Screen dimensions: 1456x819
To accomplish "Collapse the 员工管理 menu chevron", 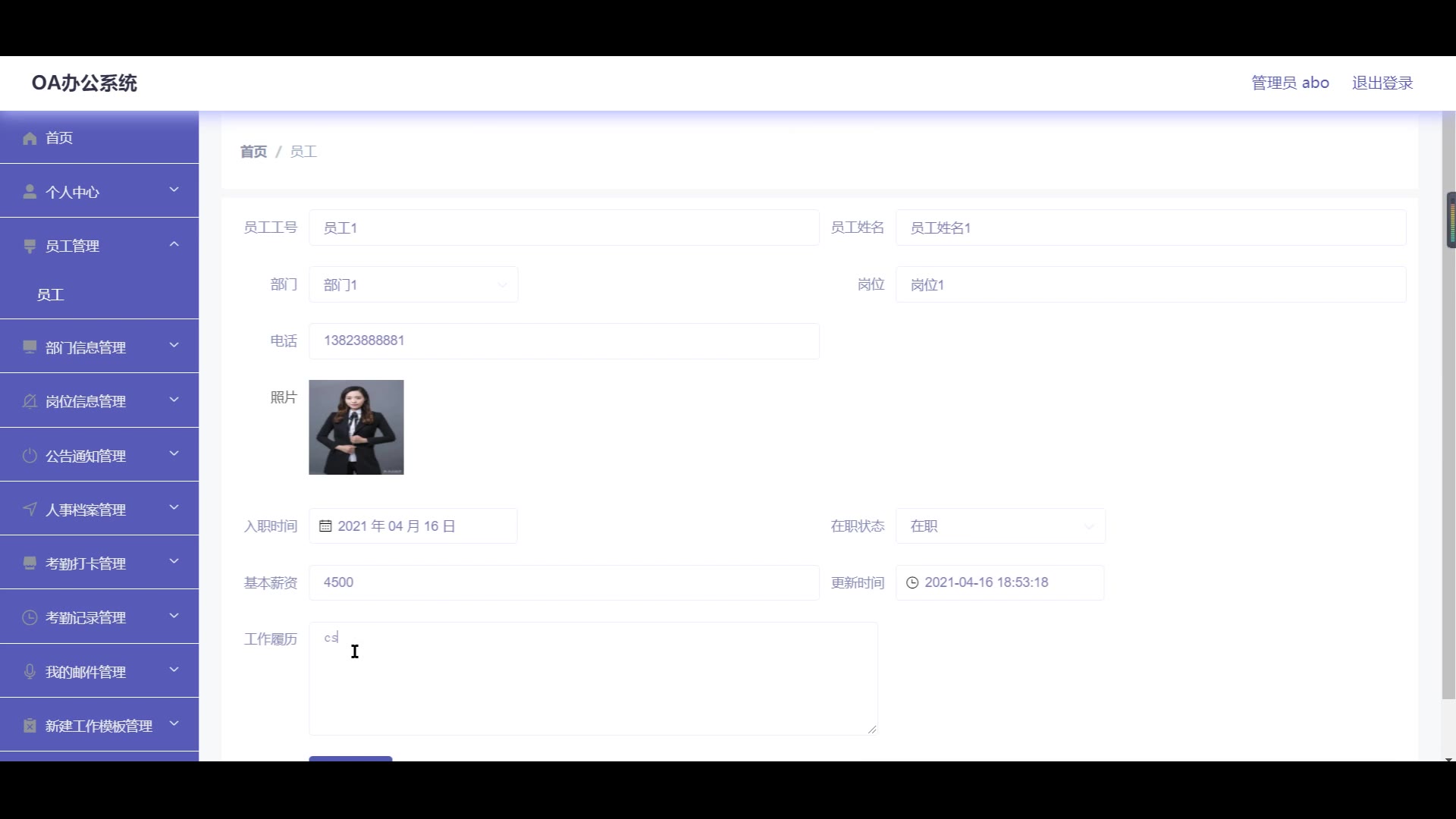I will pyautogui.click(x=174, y=244).
